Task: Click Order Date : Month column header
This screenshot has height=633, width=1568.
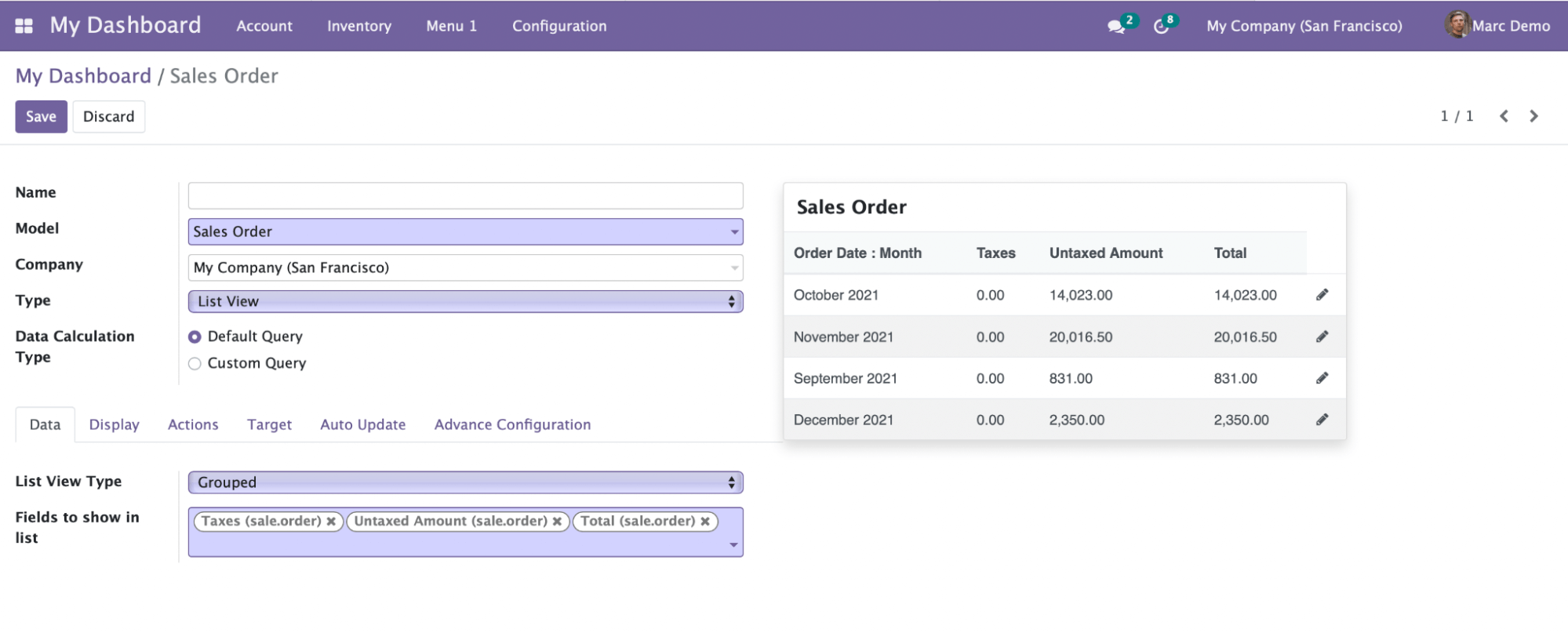Action: pyautogui.click(x=857, y=253)
